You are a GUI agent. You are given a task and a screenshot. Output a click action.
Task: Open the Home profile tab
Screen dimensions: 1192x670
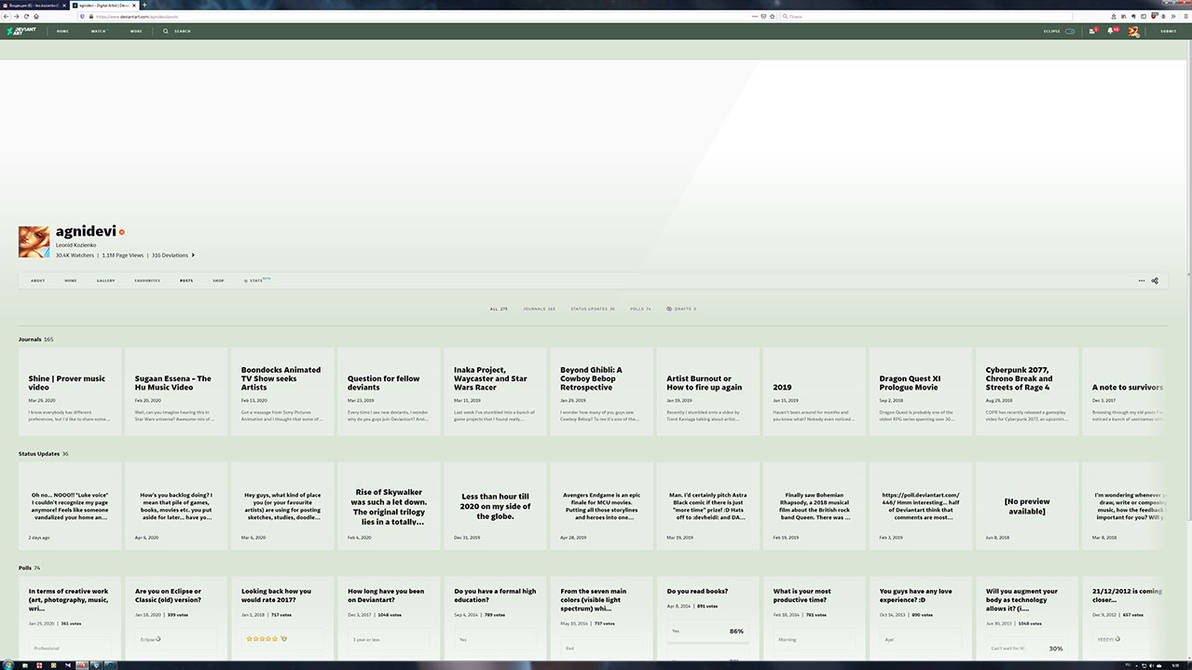[x=71, y=281]
